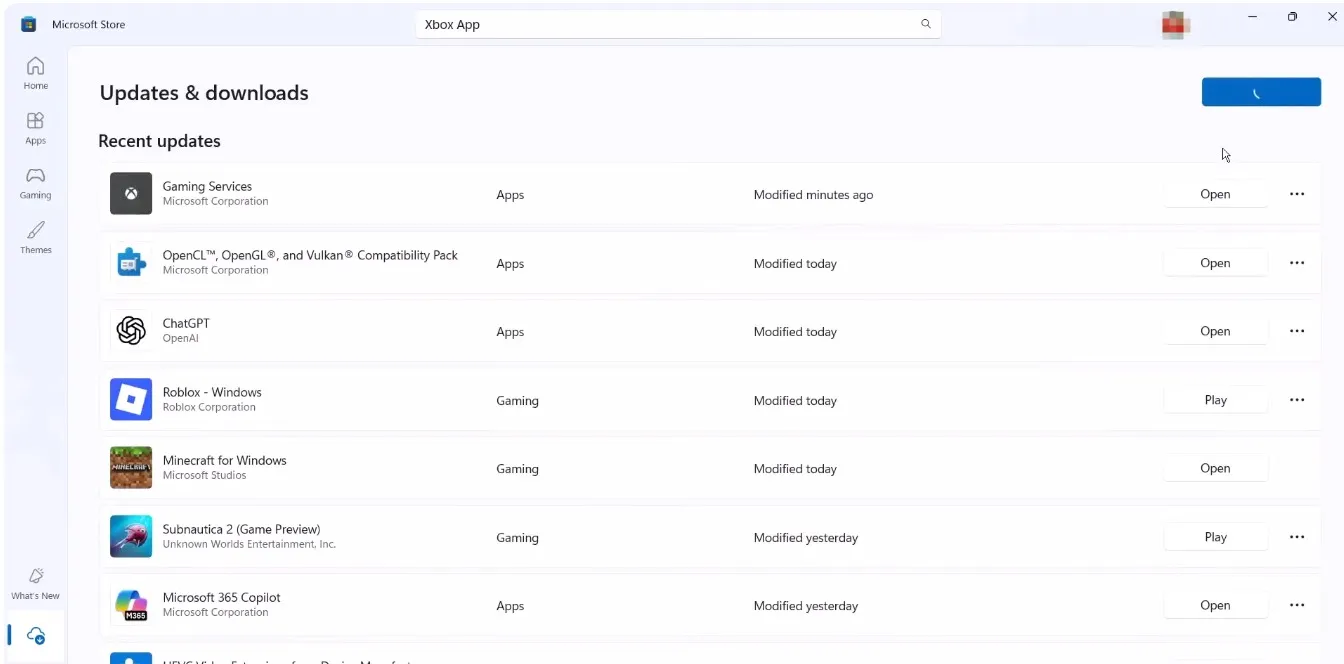Screen dimensions: 1344x664
Task: Click the OpenCL Compatibility Pack app icon
Action: [131, 263]
